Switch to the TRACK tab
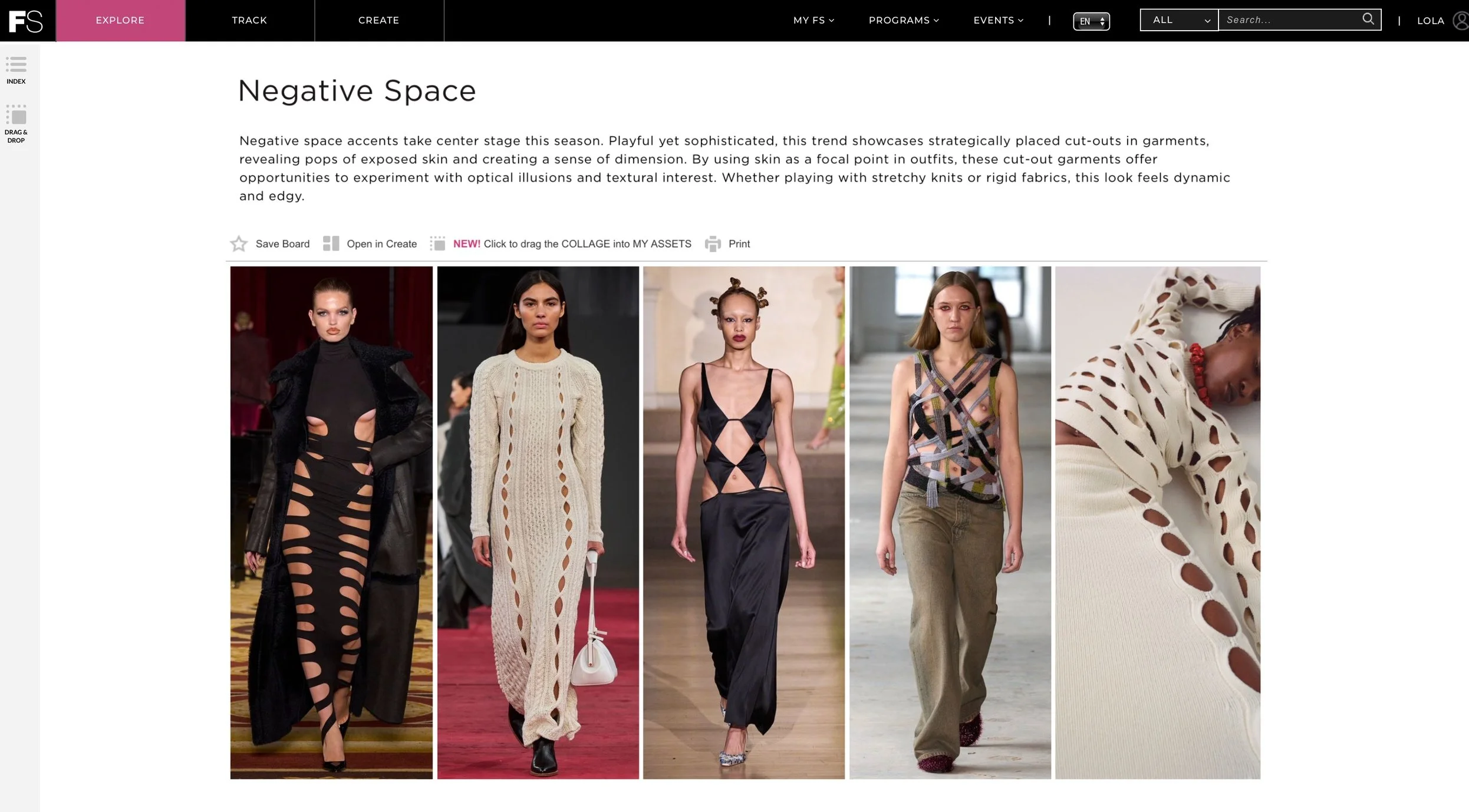1469x812 pixels. (249, 21)
